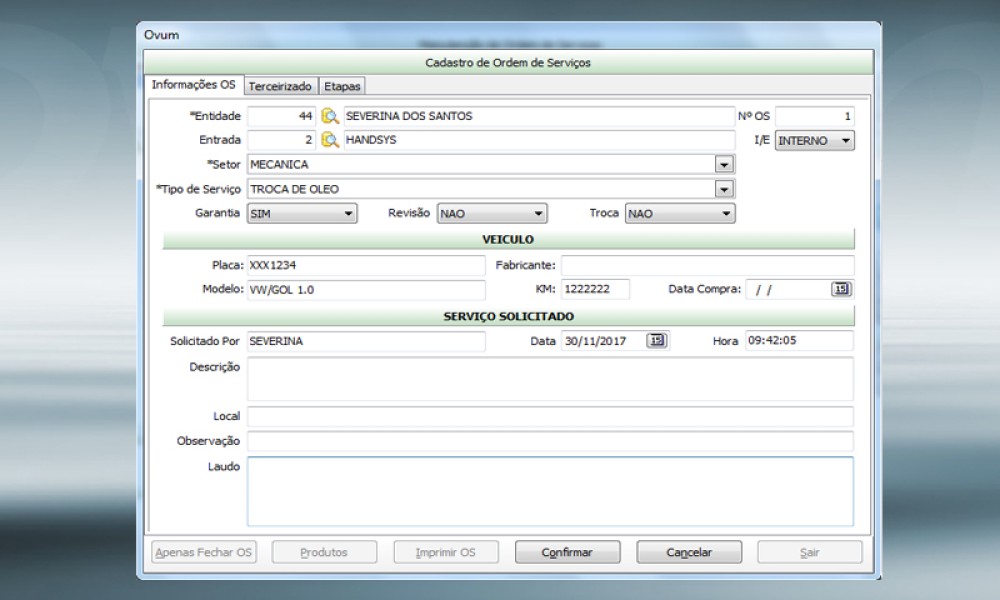Open the Data Compra calendar picker
Screen dimensions: 1000x600
[x=840, y=289]
